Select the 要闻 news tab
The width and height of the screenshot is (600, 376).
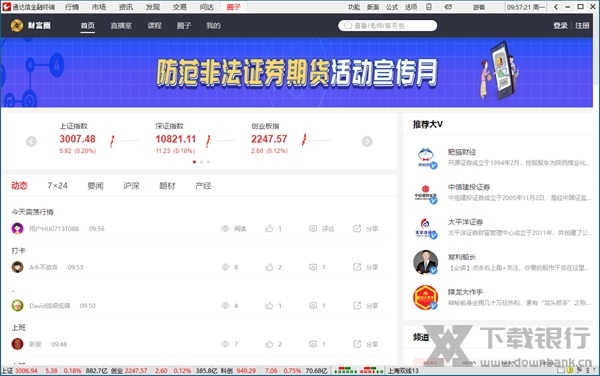pos(95,186)
